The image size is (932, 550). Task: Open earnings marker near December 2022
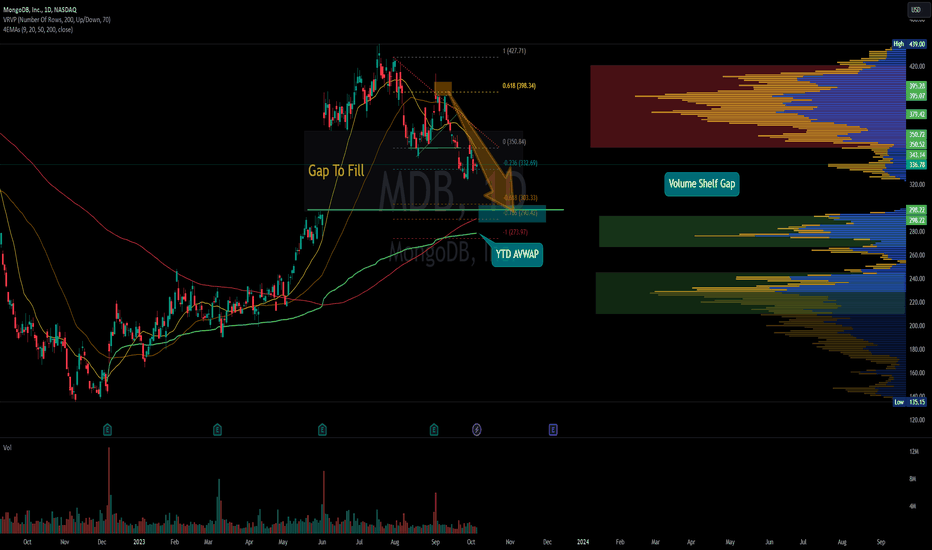pos(108,429)
